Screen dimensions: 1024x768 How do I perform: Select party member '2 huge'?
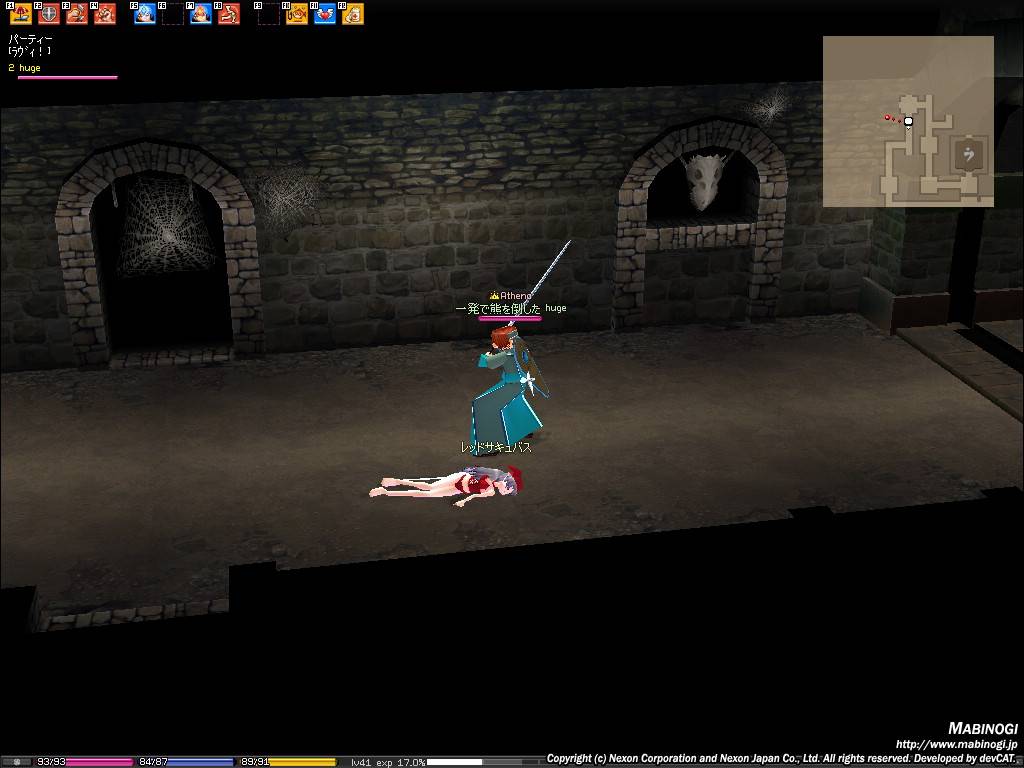(x=25, y=68)
